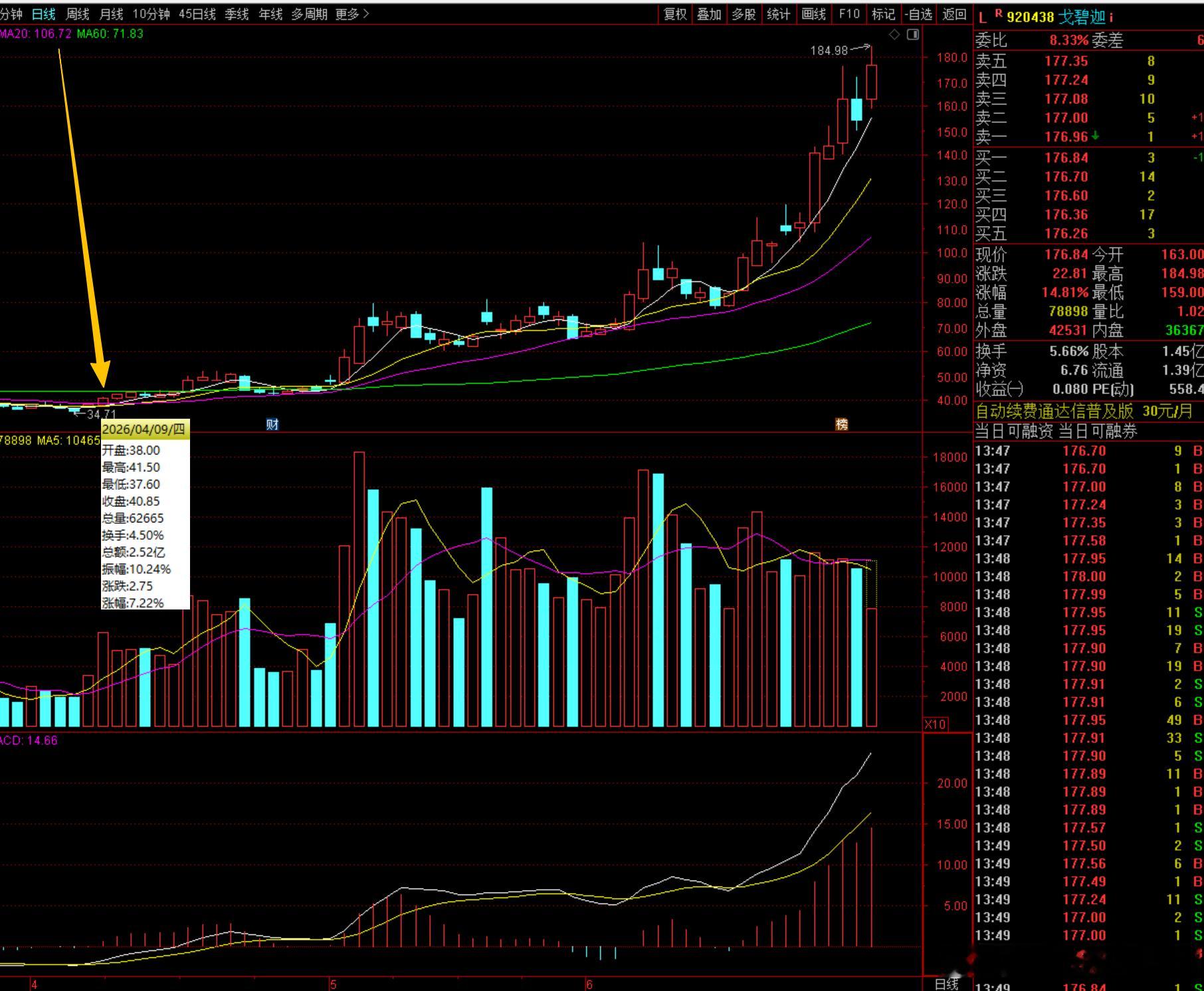Click the green down arrow next to 176.96
Screen dimensions: 1204x991
click(x=1095, y=136)
